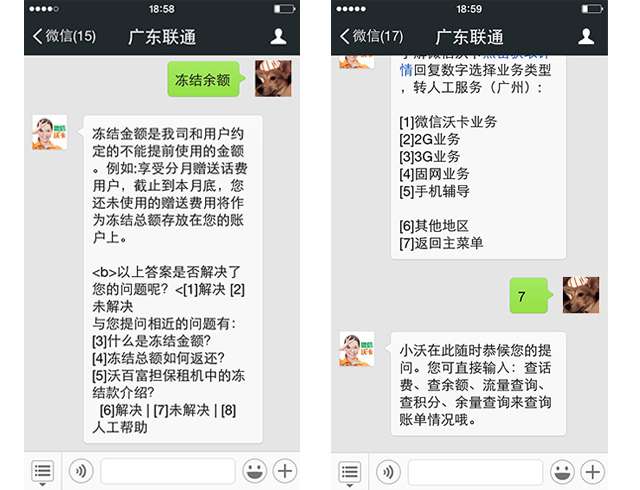Go back to 微信(15) chat list

(x=64, y=36)
